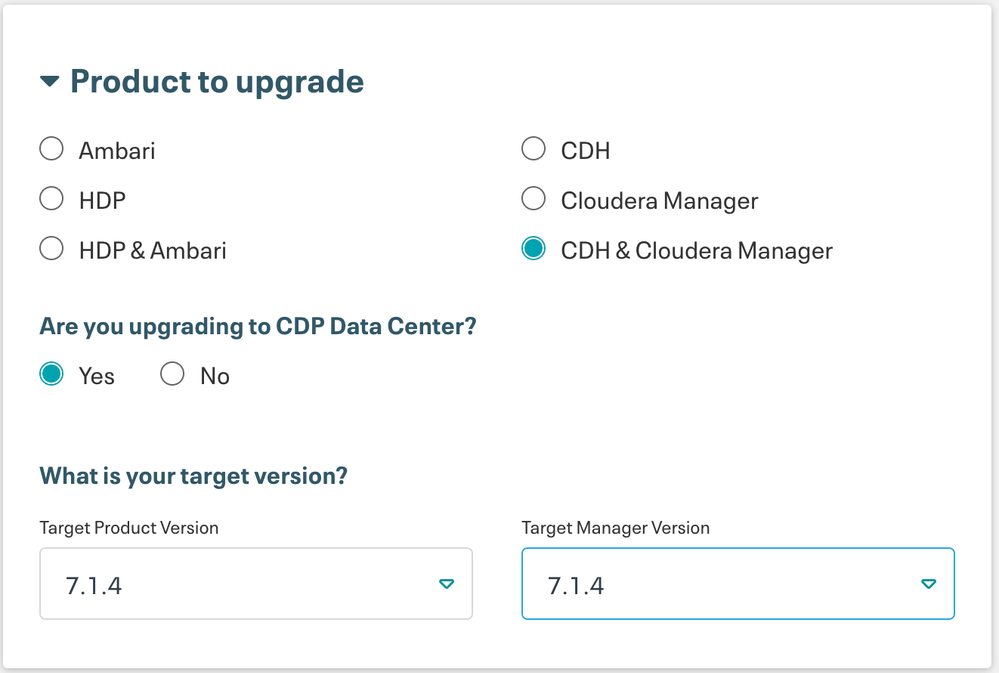
Task: Select Yes for CDP Data Center upgrade
Action: tap(51, 375)
